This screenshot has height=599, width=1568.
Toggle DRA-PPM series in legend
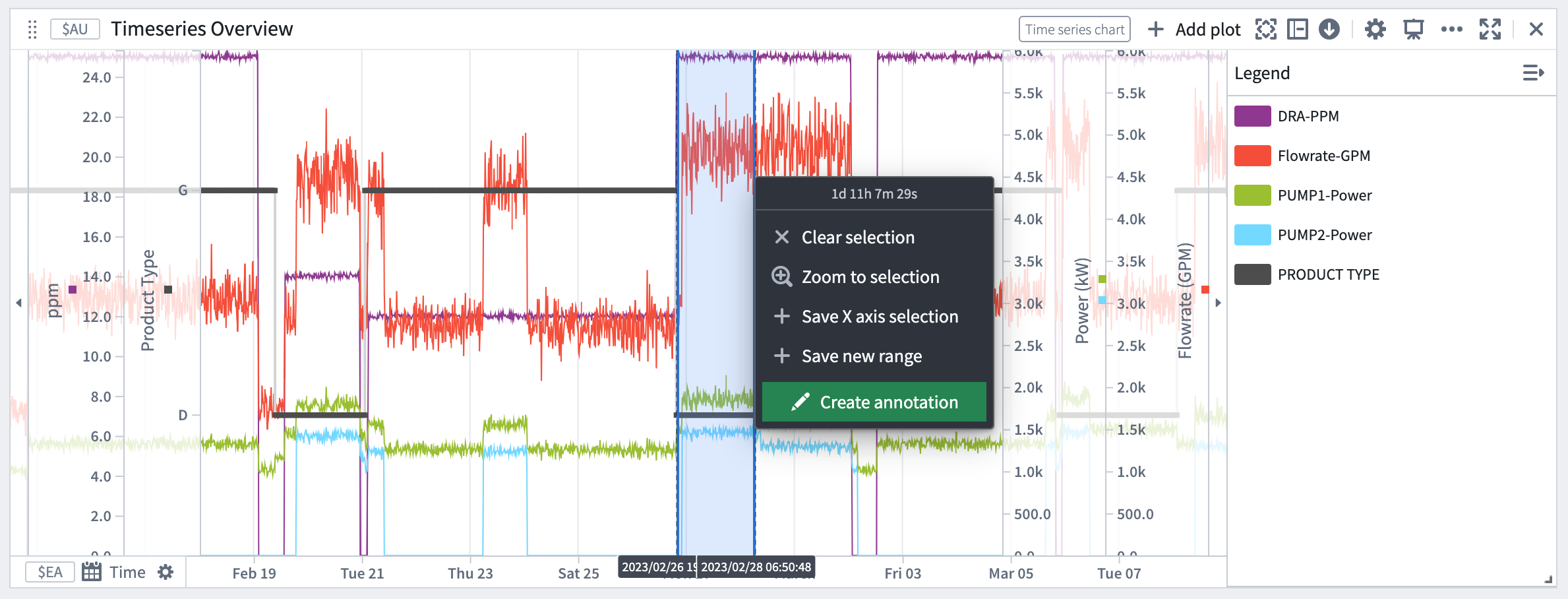tap(1308, 116)
